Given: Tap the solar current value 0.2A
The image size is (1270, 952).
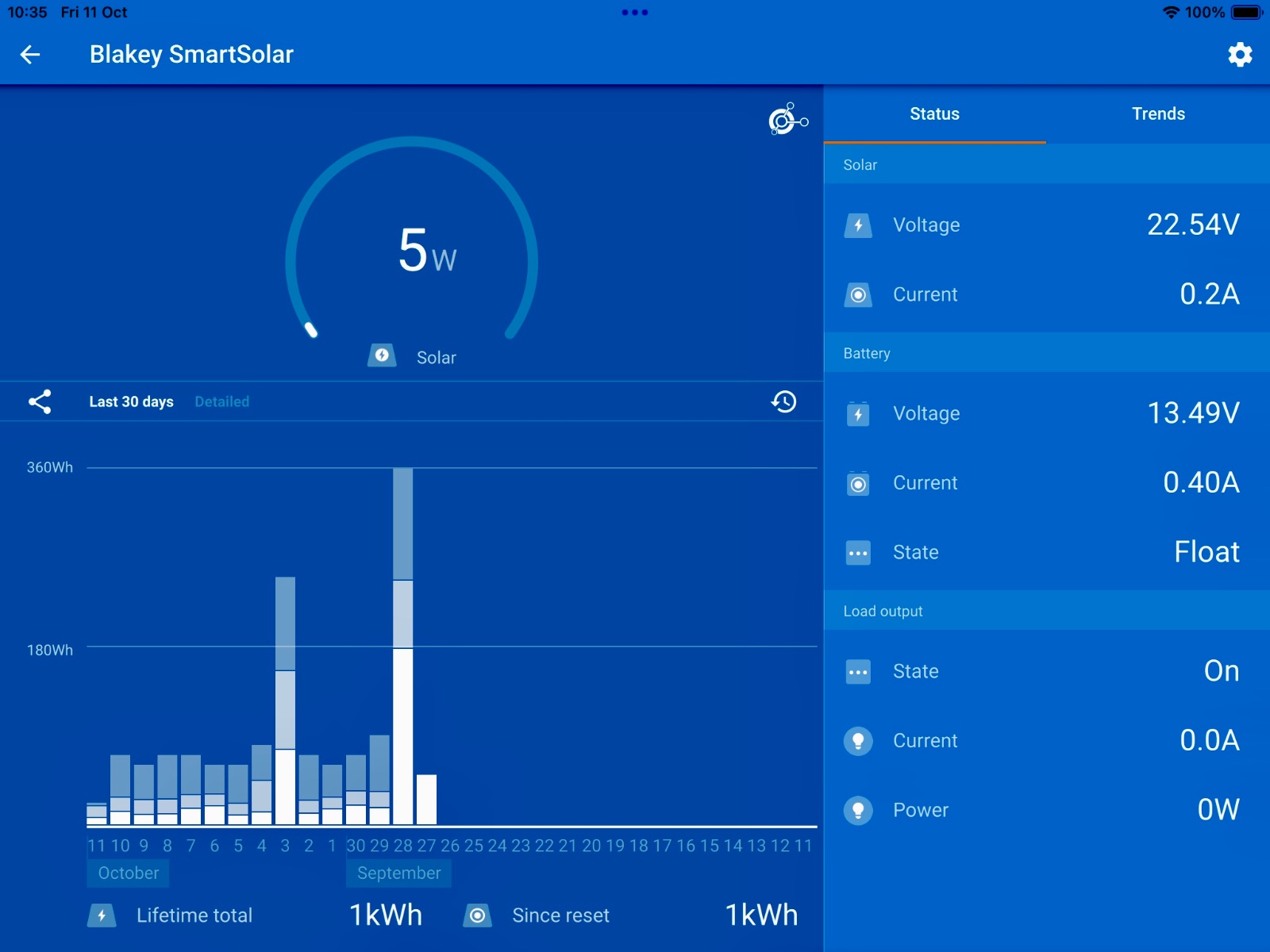Looking at the screenshot, I should click(1210, 294).
